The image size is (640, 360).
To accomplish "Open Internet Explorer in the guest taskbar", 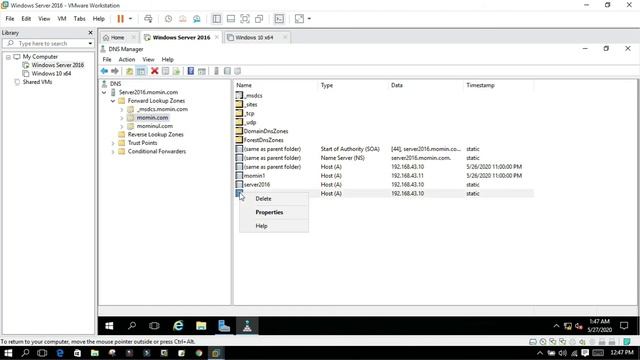I will 178,326.
